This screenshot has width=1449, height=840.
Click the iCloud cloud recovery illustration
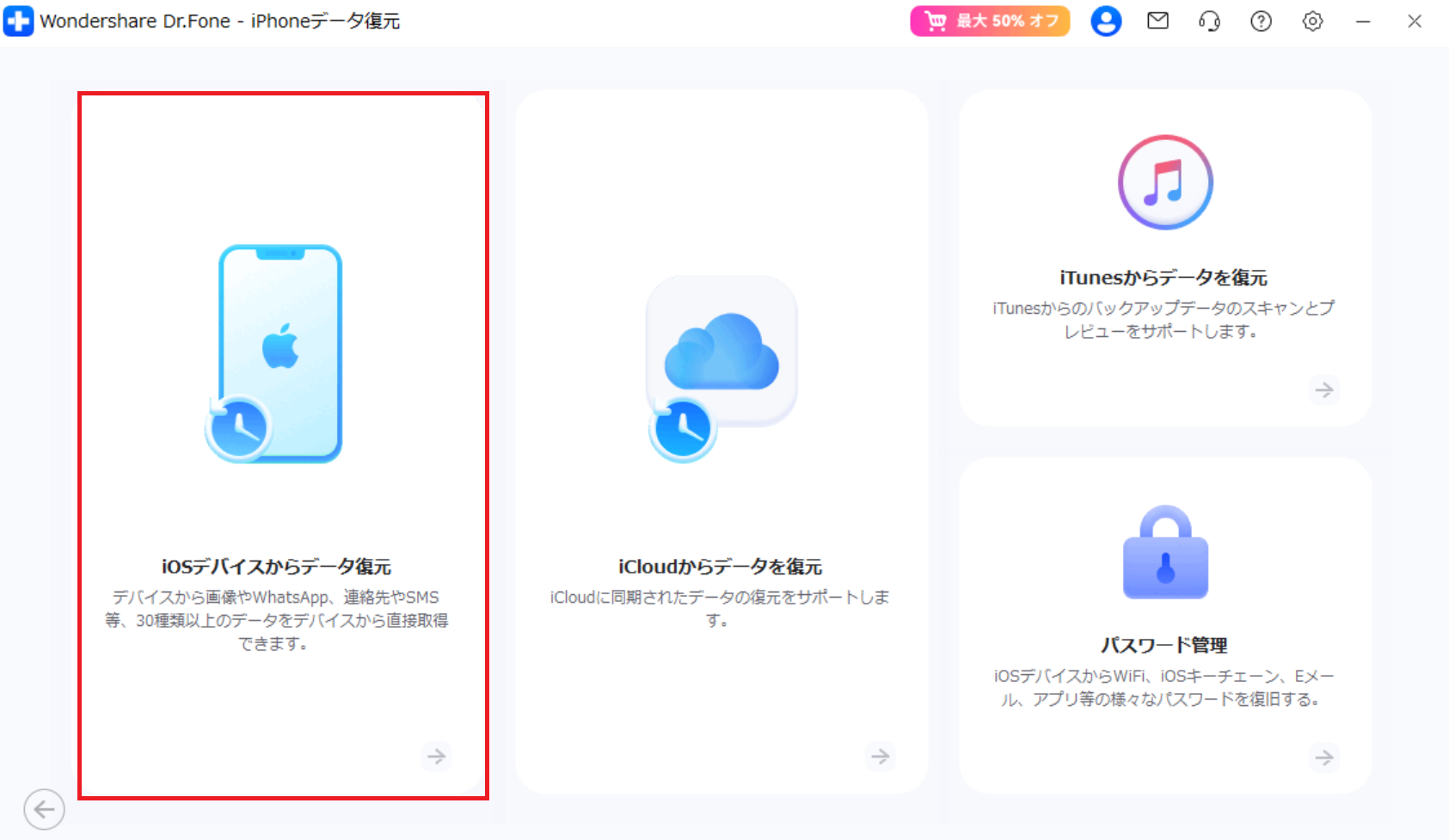point(722,369)
